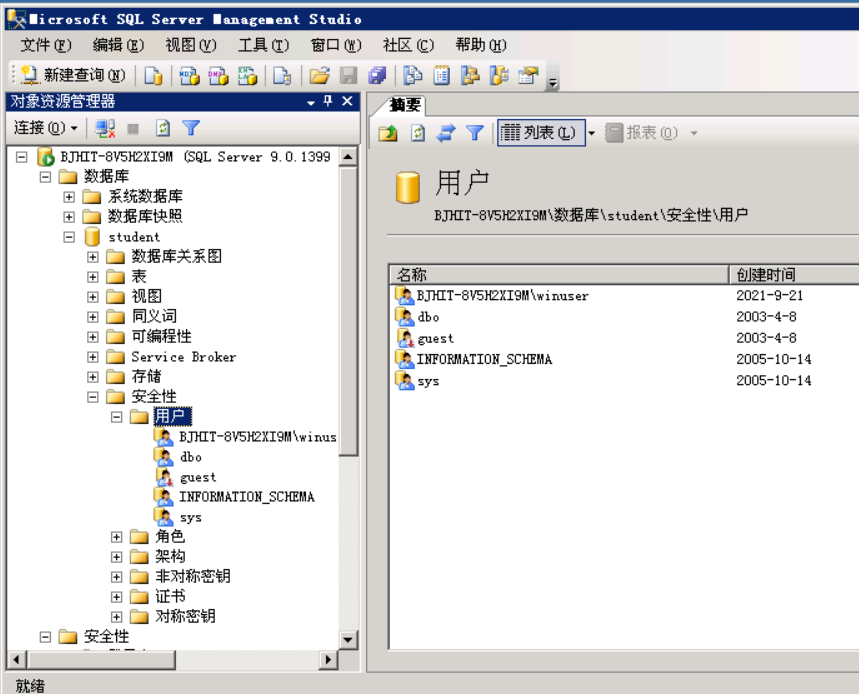Open the Tools (工具) menu
The image size is (859, 694).
[x=264, y=45]
